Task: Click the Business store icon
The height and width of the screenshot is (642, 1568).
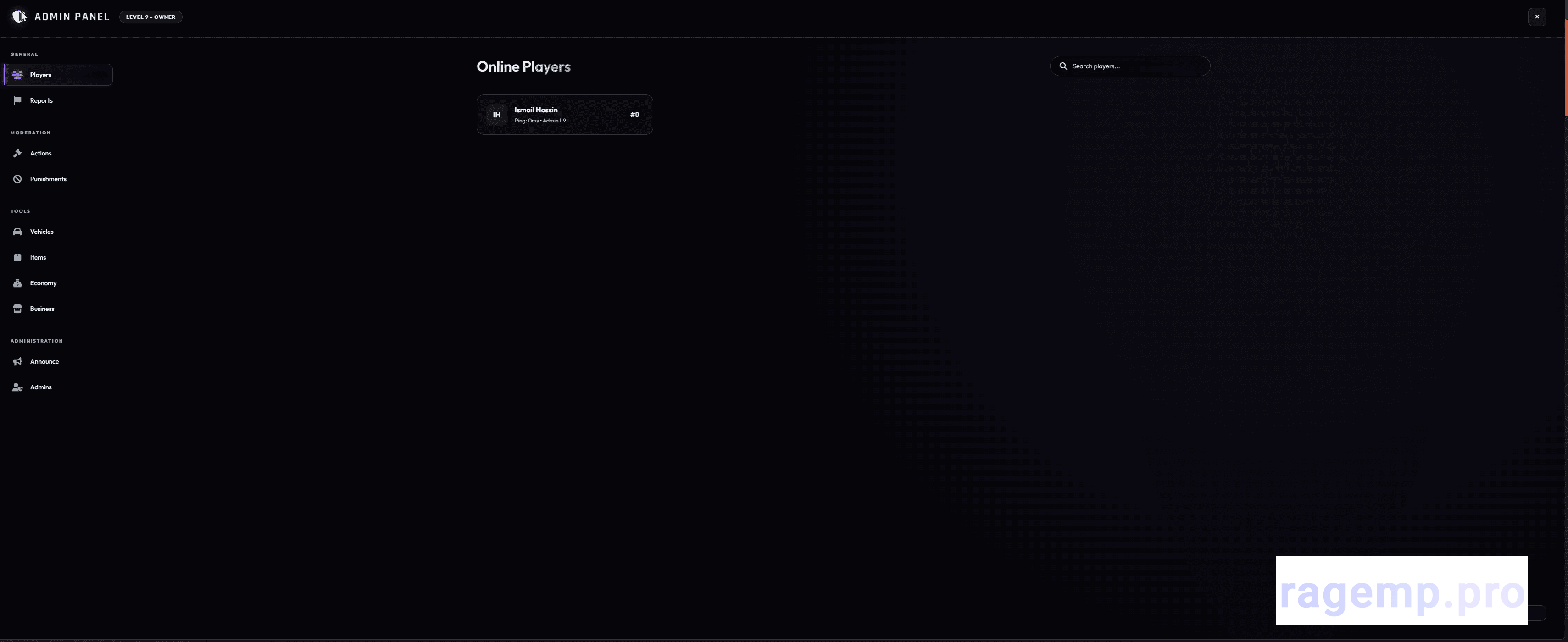Action: pyautogui.click(x=17, y=309)
